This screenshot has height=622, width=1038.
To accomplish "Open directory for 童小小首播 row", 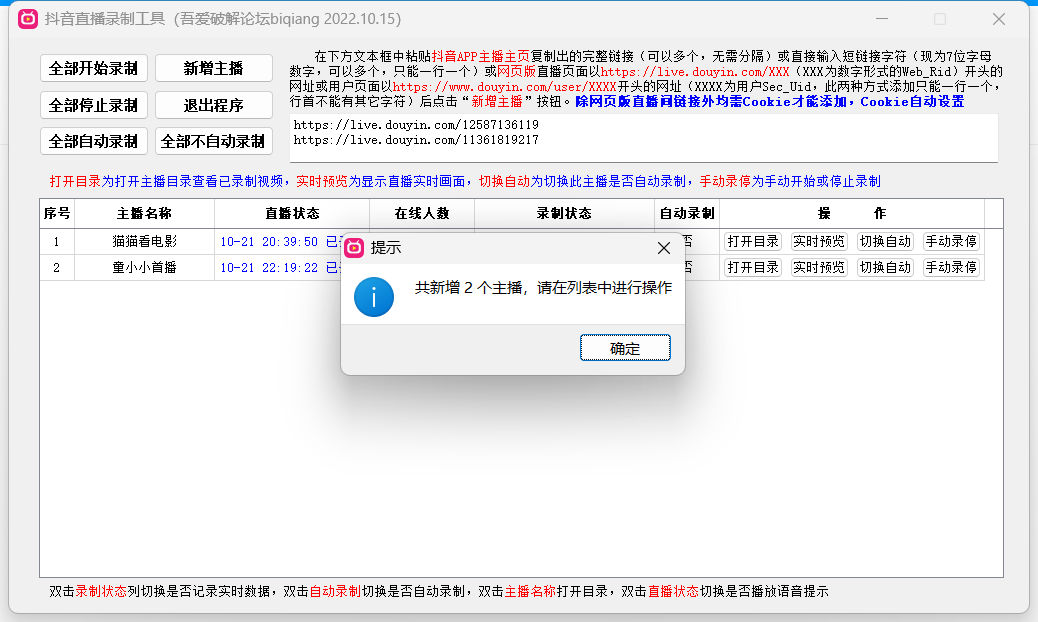I will pos(753,267).
